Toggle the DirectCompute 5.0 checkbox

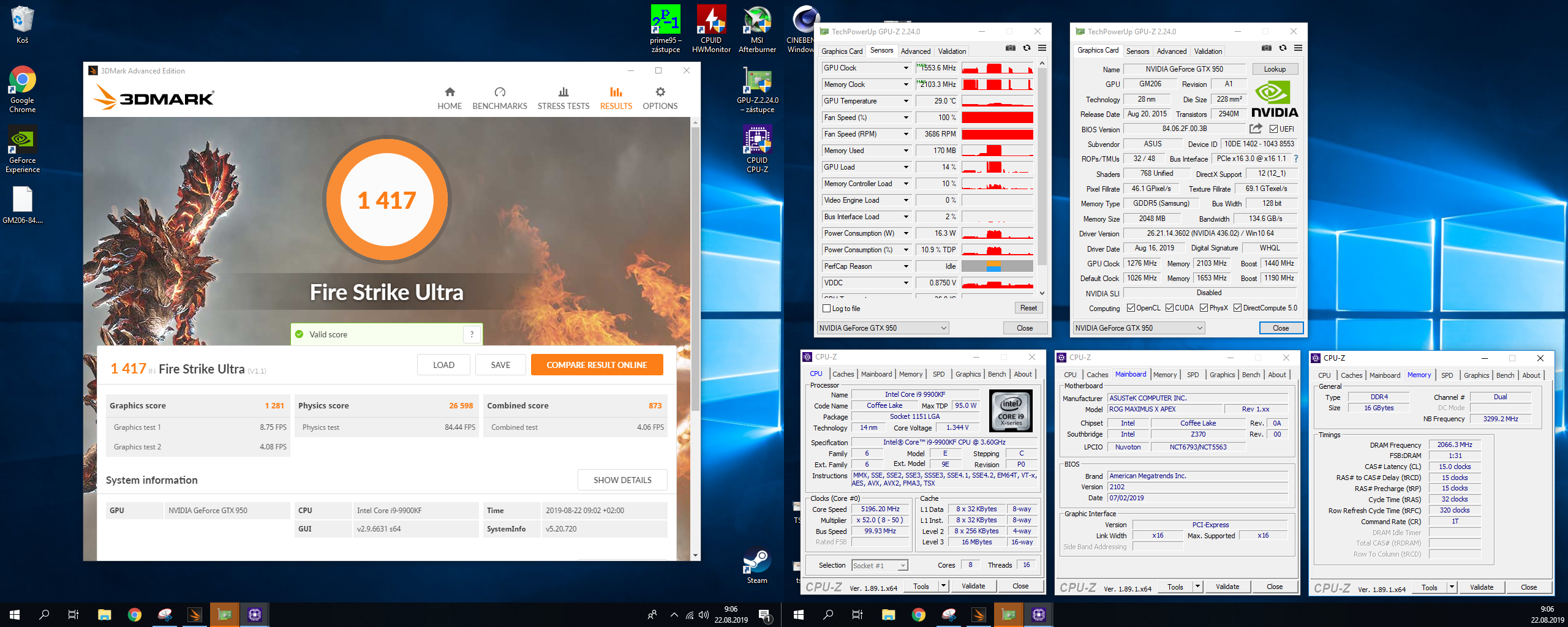point(1238,308)
